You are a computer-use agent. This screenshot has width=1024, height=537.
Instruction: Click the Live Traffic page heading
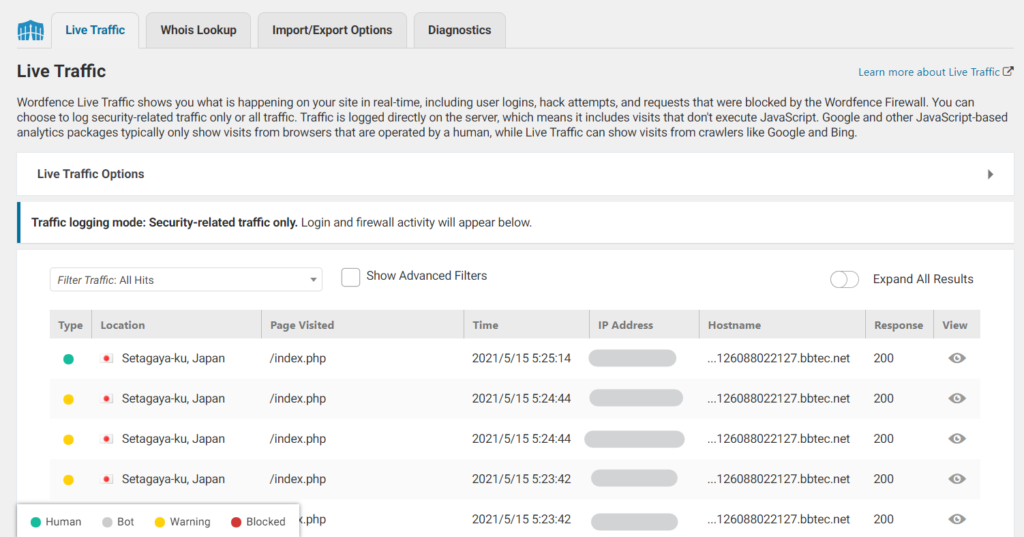click(x=61, y=71)
